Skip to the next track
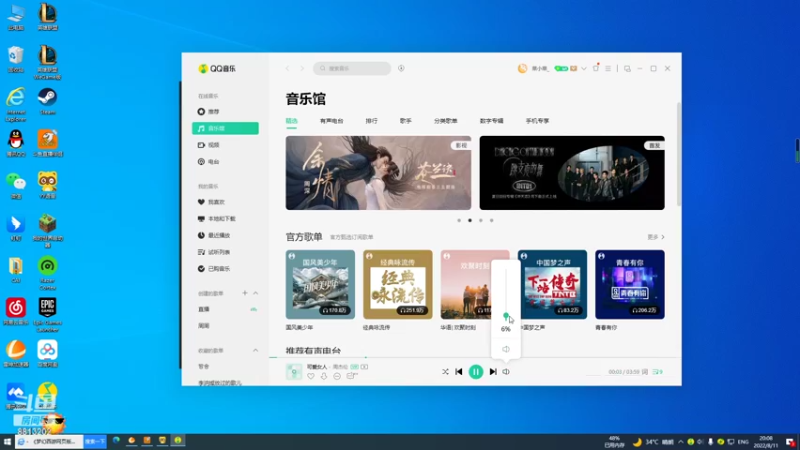This screenshot has height=450, width=800. 493,372
